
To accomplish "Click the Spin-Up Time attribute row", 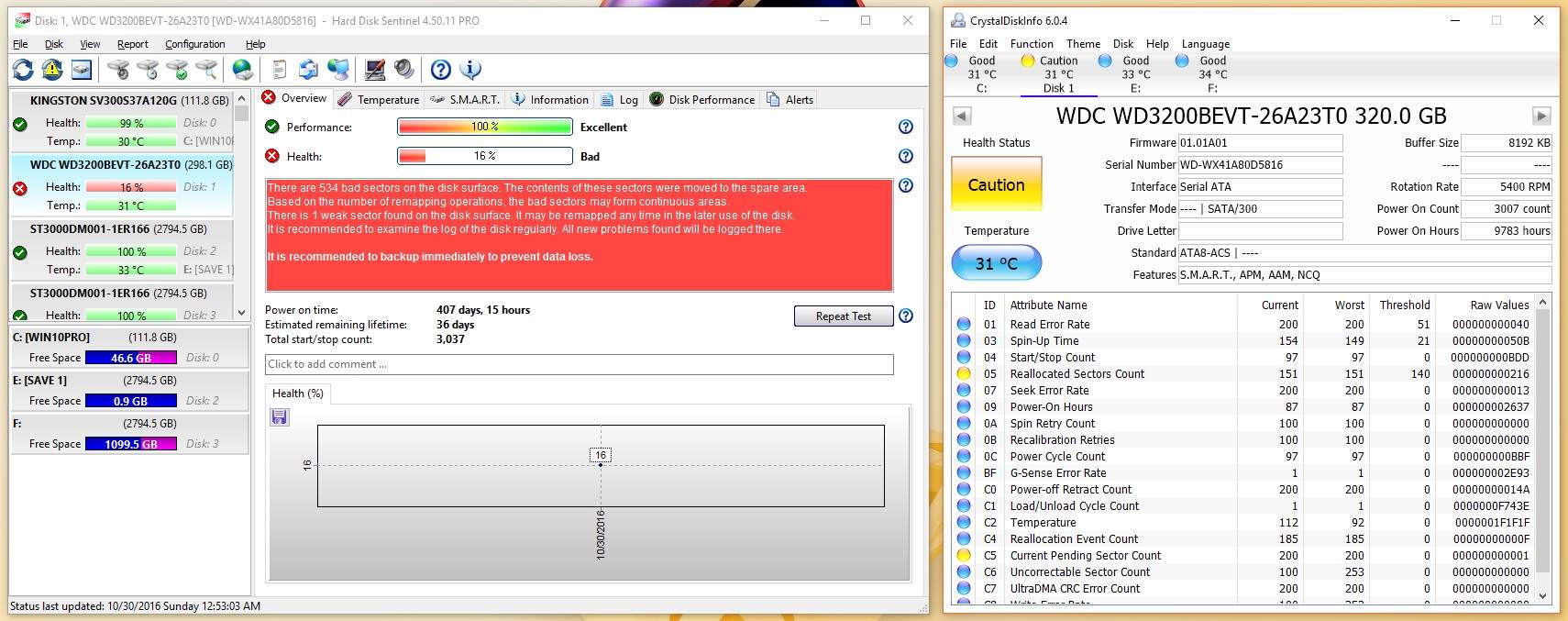I will pos(1245,340).
